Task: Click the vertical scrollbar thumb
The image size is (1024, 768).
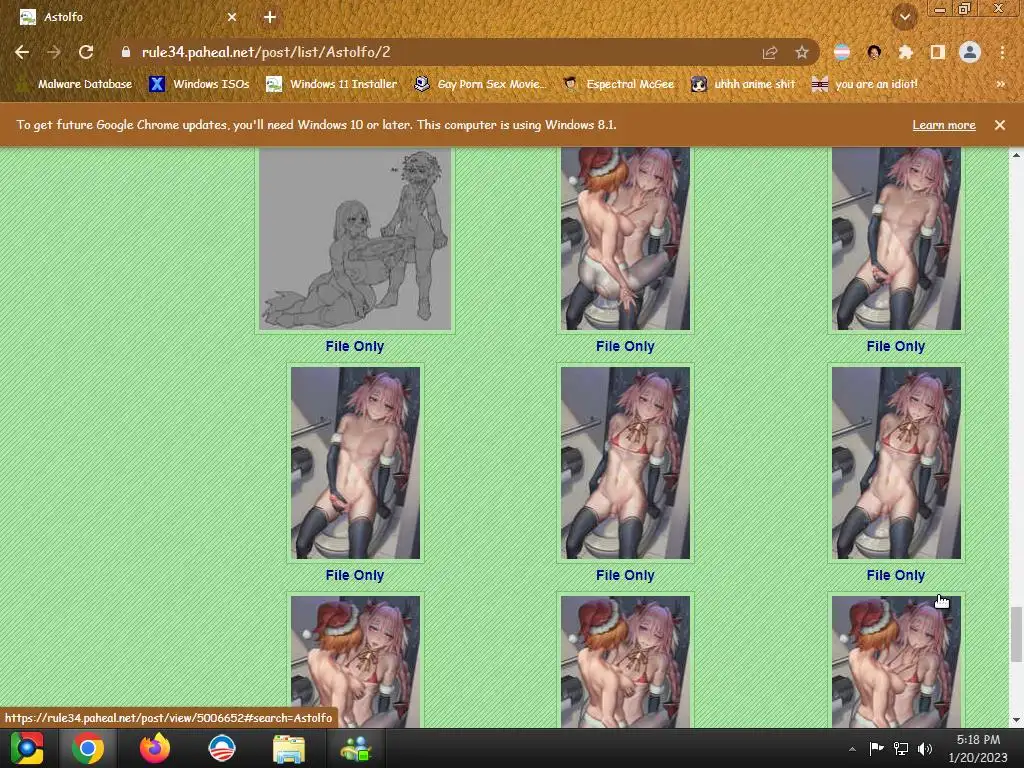Action: pyautogui.click(x=1016, y=634)
